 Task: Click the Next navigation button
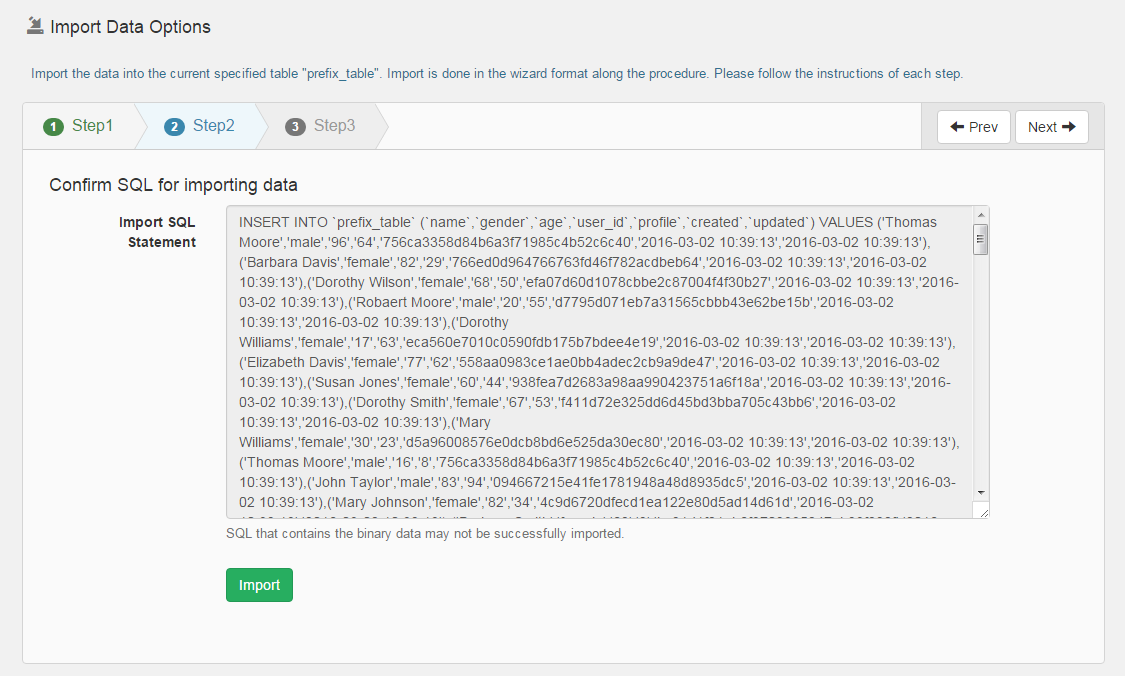pos(1051,126)
